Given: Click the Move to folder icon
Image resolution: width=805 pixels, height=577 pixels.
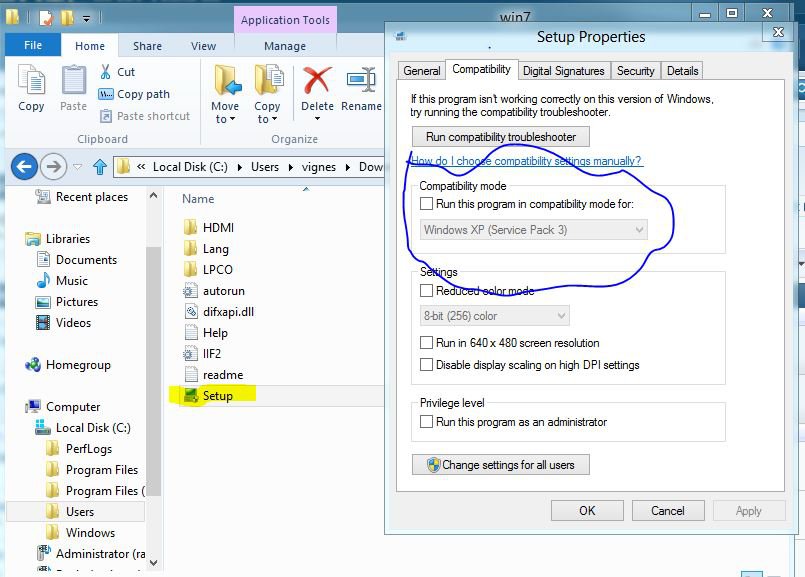Looking at the screenshot, I should tap(227, 80).
